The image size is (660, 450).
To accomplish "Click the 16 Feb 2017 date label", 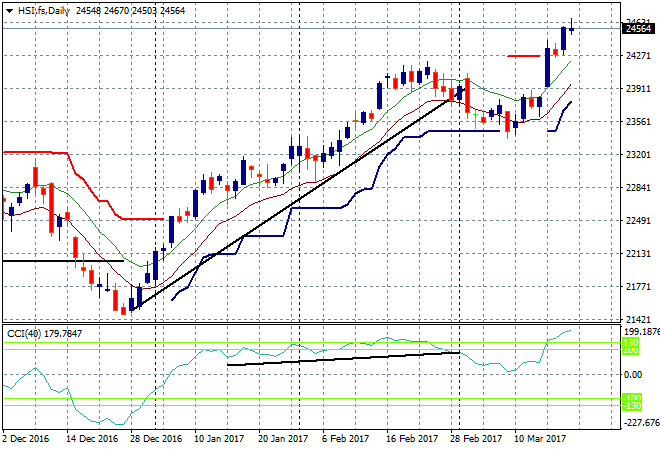I will pos(412,439).
